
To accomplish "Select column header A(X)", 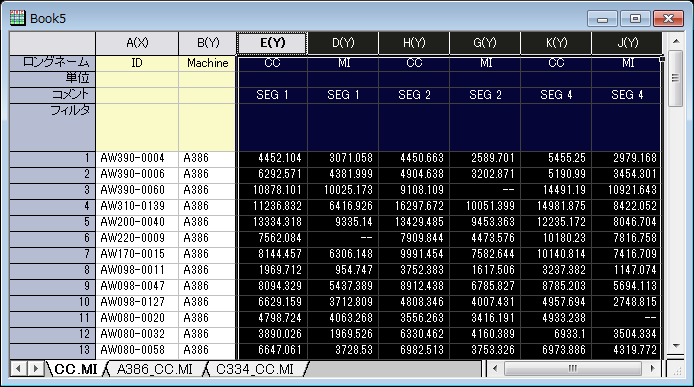I will 137,43.
